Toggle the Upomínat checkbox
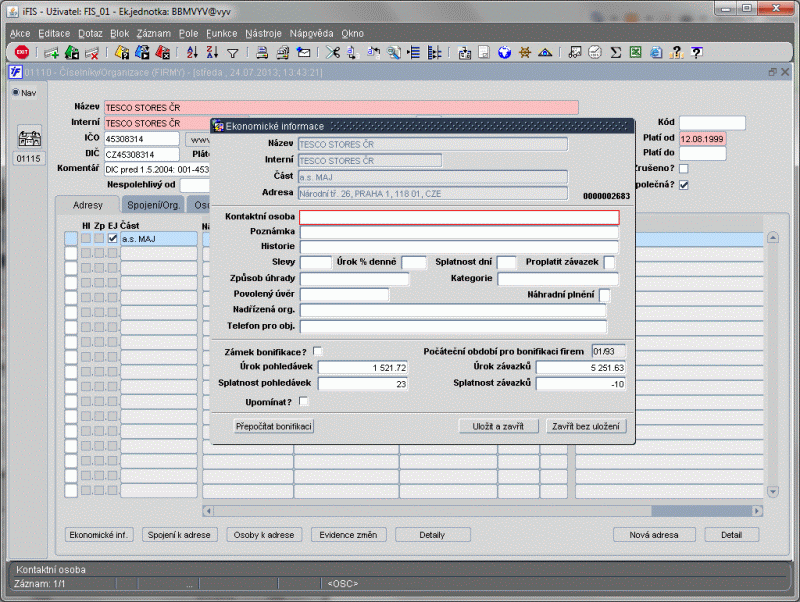The width and height of the screenshot is (800, 602). point(304,401)
